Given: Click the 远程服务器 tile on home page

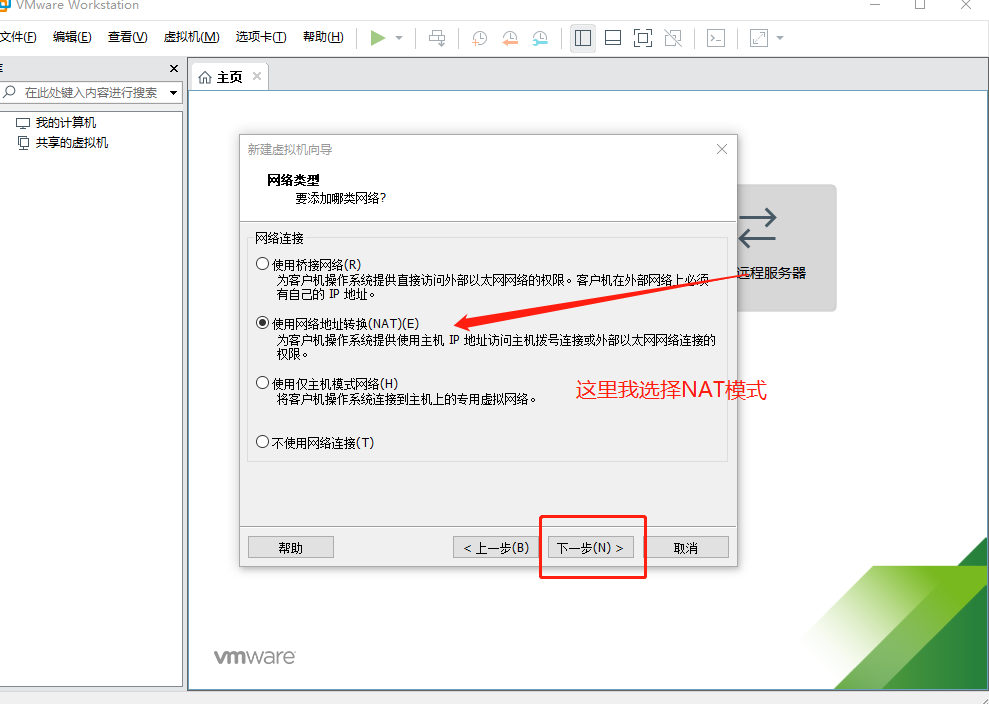Looking at the screenshot, I should [x=786, y=248].
